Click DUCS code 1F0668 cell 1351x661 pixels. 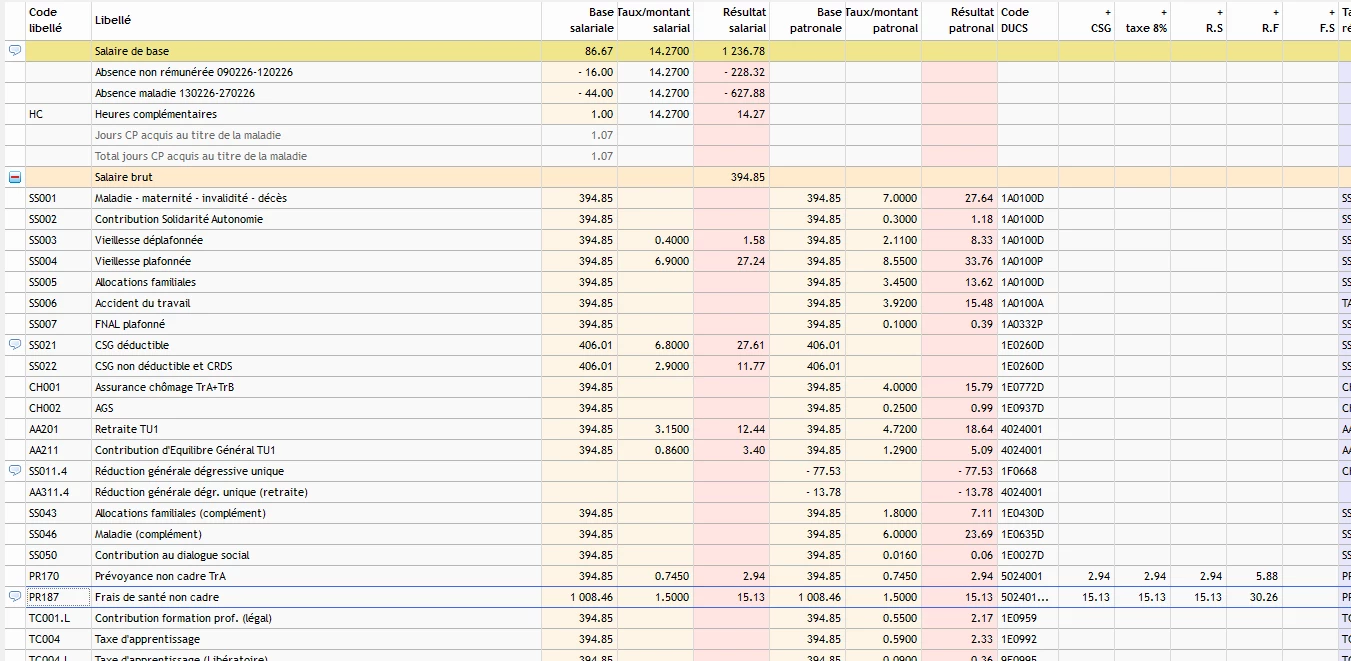1020,471
